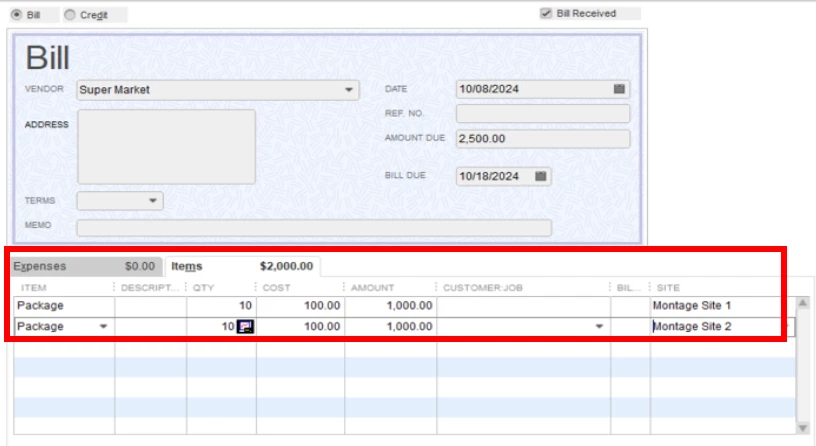Click the Vendor field showing Super Market
The width and height of the screenshot is (816, 446).
[x=218, y=90]
